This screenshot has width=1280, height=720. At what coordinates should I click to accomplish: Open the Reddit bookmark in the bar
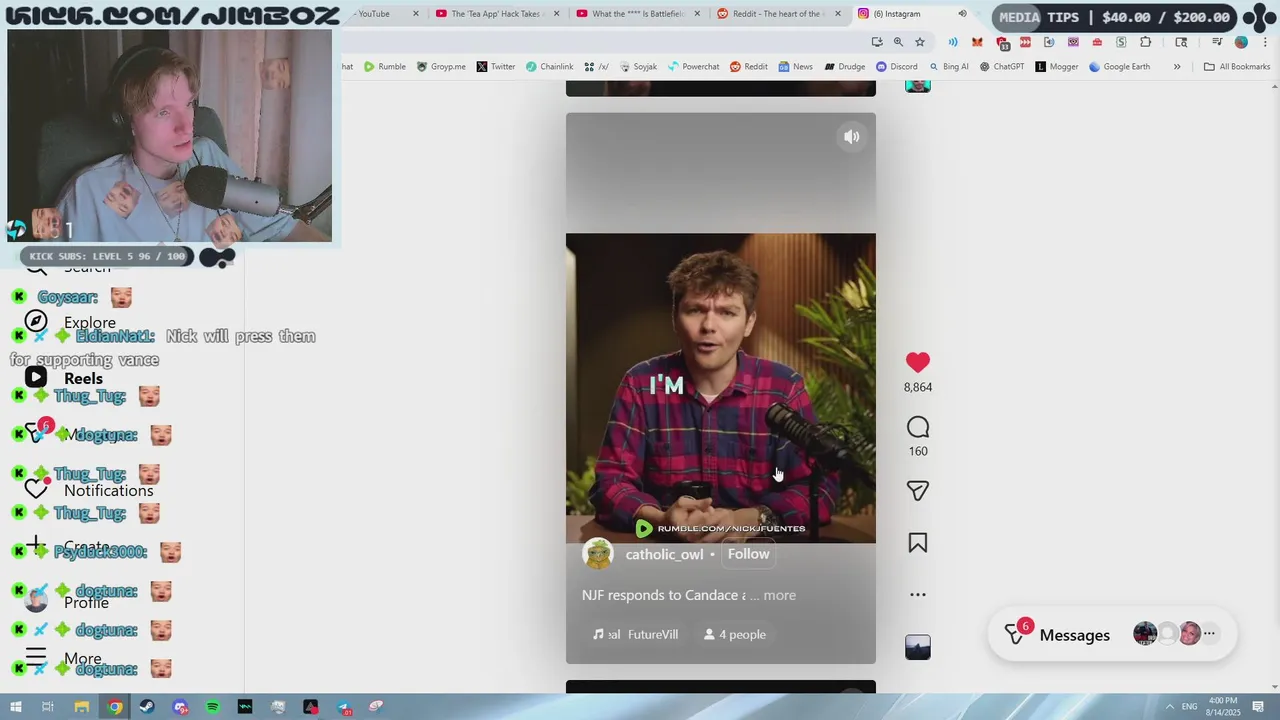[749, 67]
